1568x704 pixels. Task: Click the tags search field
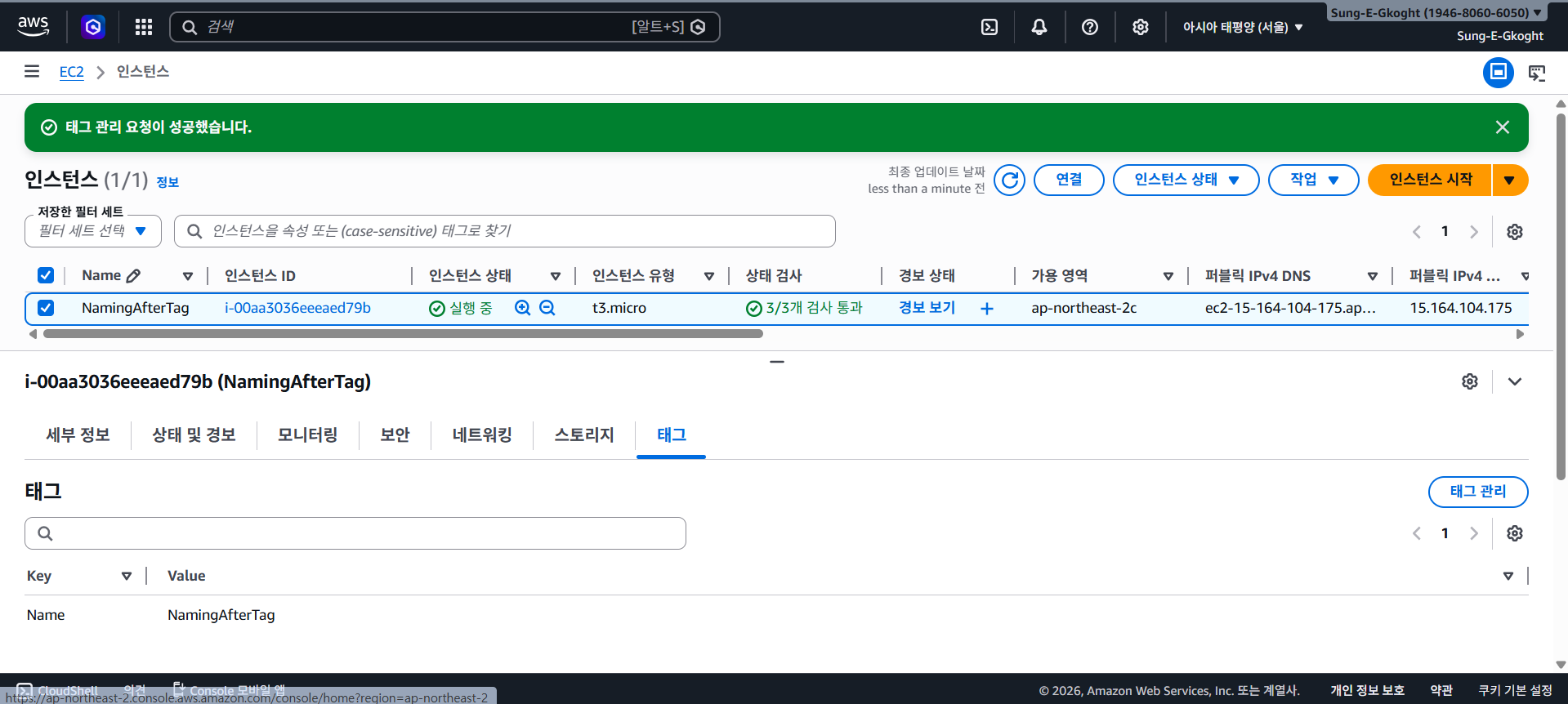[x=355, y=533]
